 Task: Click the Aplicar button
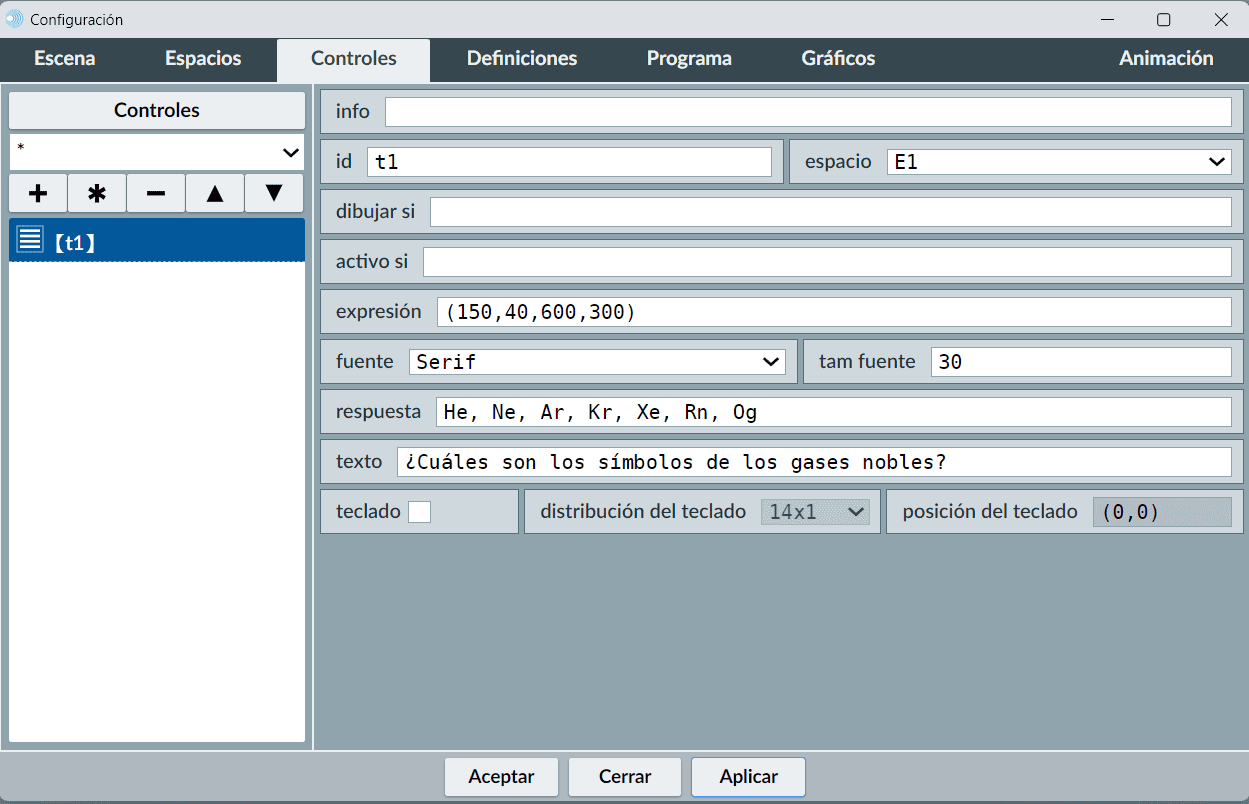[748, 777]
